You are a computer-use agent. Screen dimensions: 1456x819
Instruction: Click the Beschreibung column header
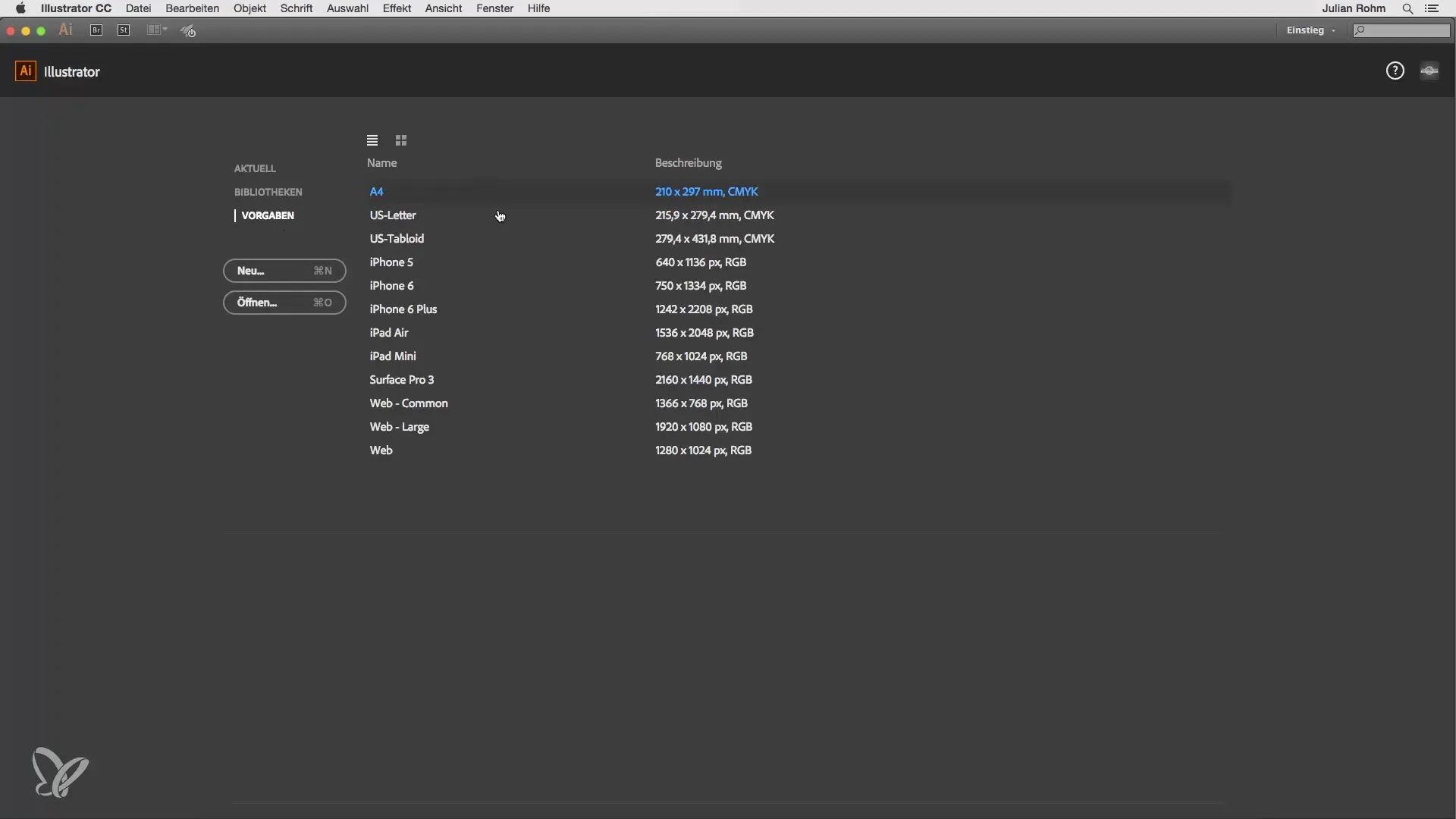click(x=689, y=163)
